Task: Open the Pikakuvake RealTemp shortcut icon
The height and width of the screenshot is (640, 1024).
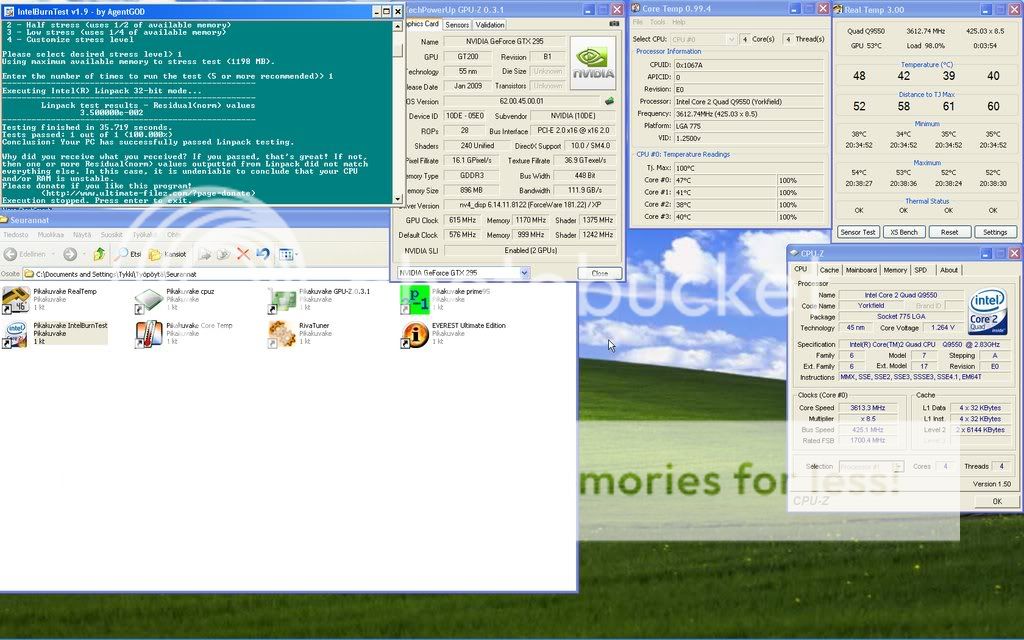Action: point(16,300)
